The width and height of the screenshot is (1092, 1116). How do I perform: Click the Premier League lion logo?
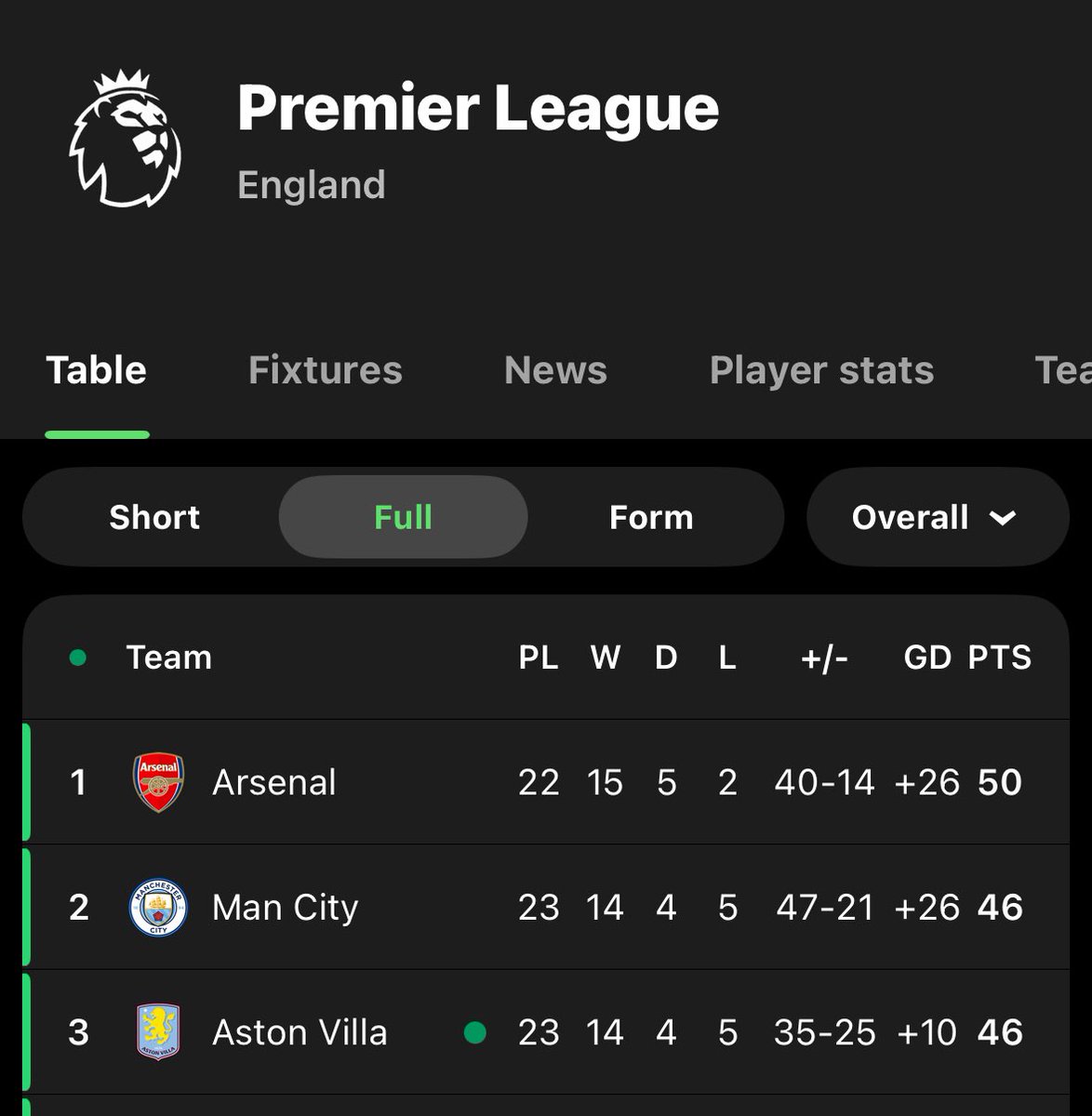tap(125, 139)
